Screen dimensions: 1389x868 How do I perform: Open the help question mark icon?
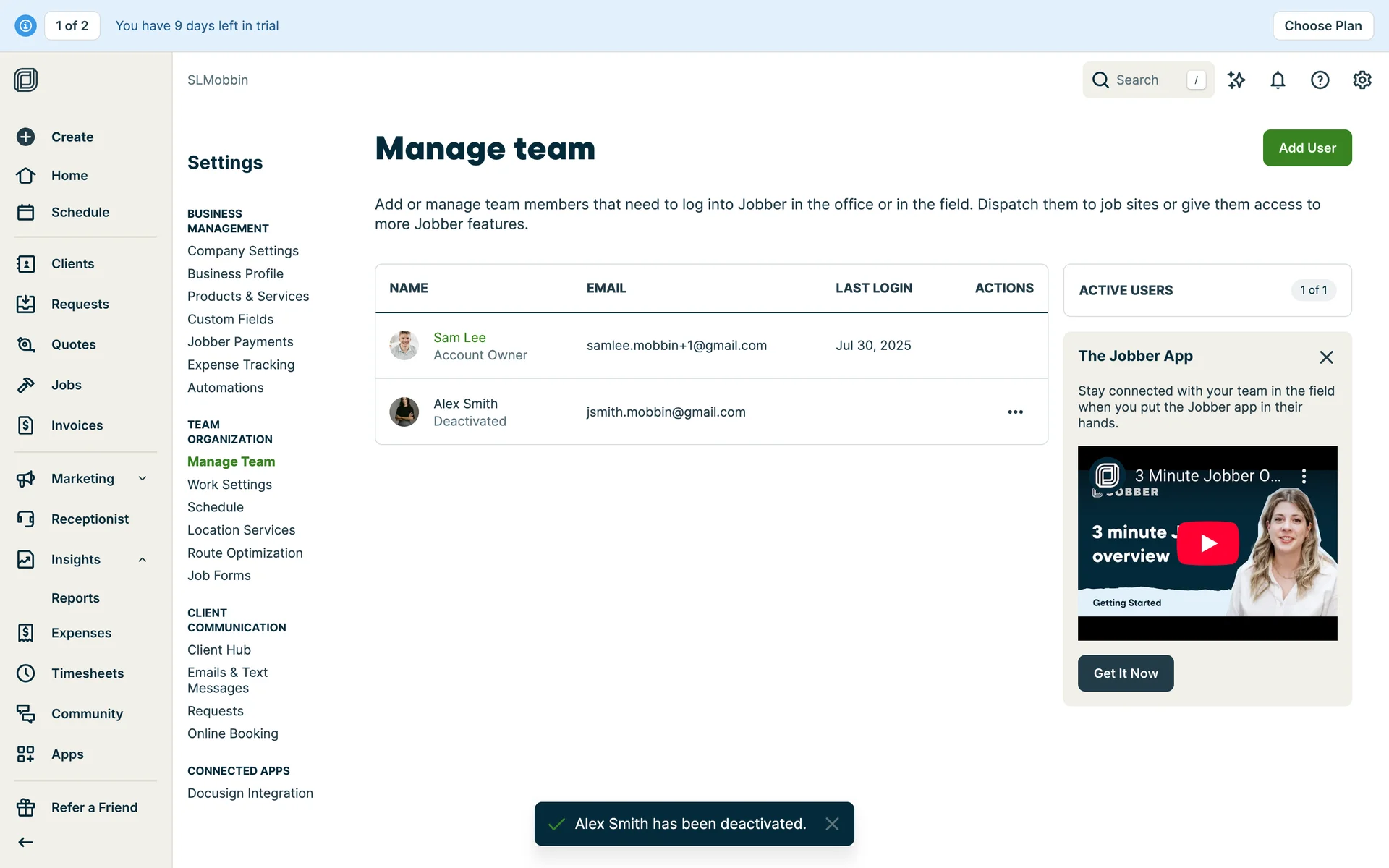(1320, 80)
